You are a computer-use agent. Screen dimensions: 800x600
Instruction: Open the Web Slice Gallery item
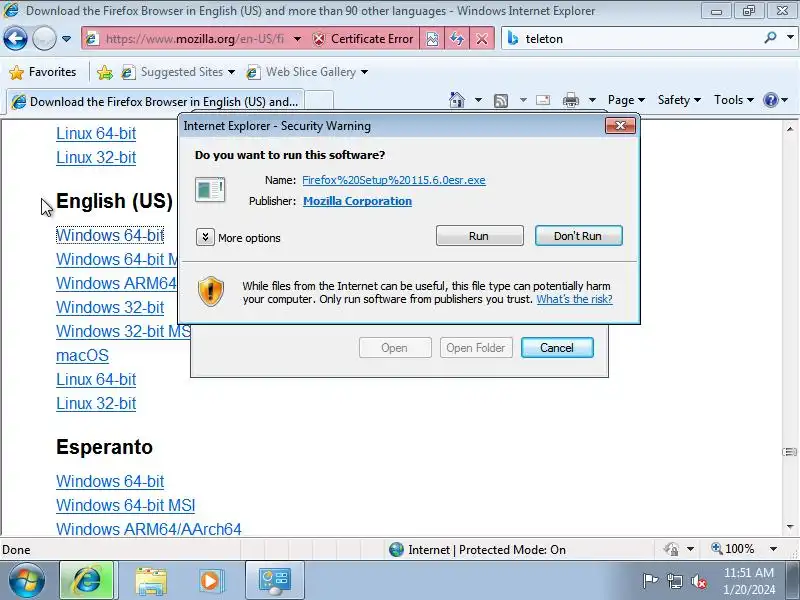pos(307,72)
